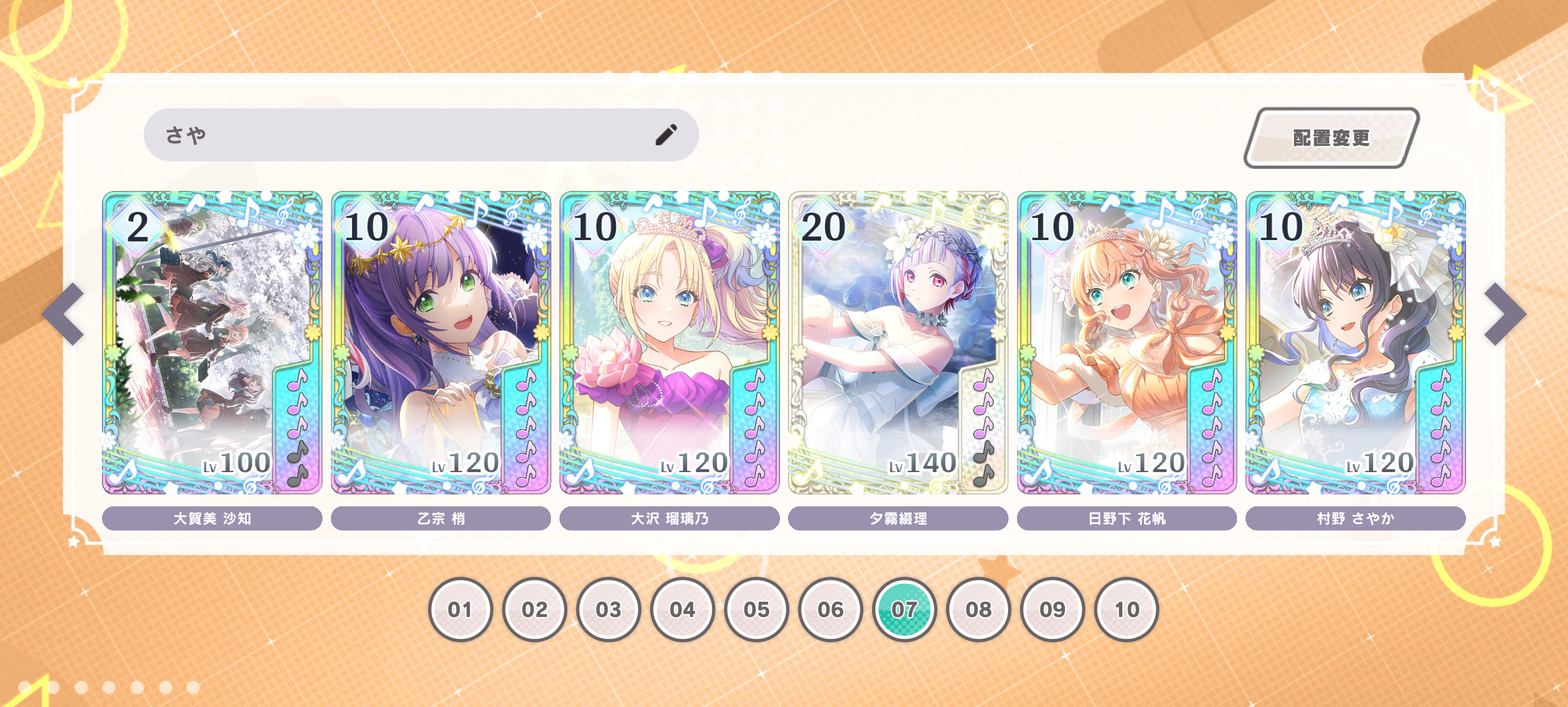Click the 配置変更 button

[1331, 137]
